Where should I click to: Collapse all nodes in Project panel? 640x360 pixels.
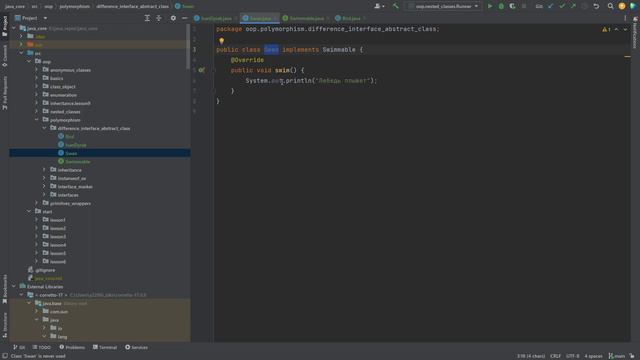[x=159, y=18]
